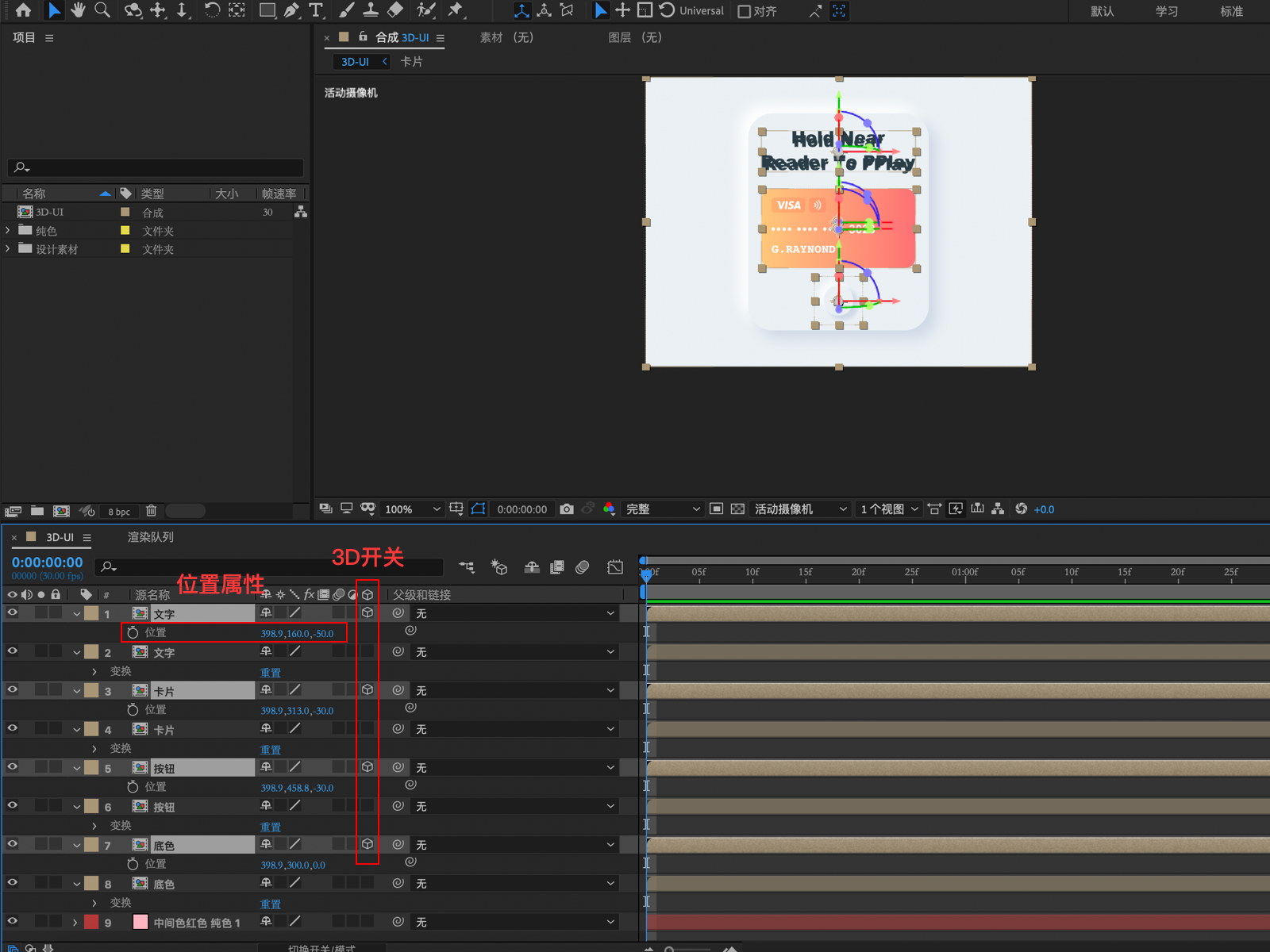Screen dimensions: 1270x952
Task: Delete selected project item with trash icon
Action: coord(152,511)
